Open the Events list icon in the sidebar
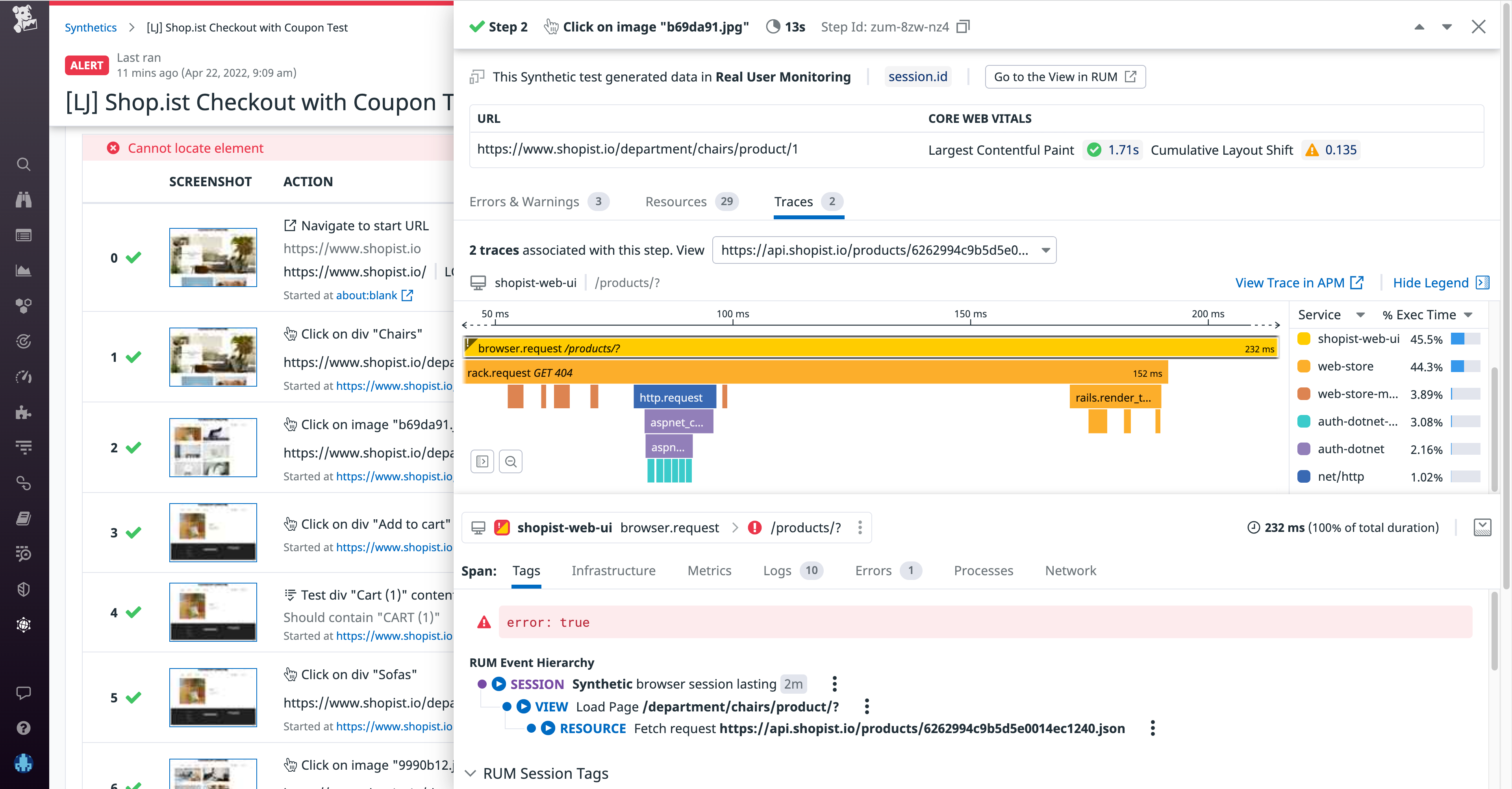This screenshot has width=1512, height=789. (24, 235)
